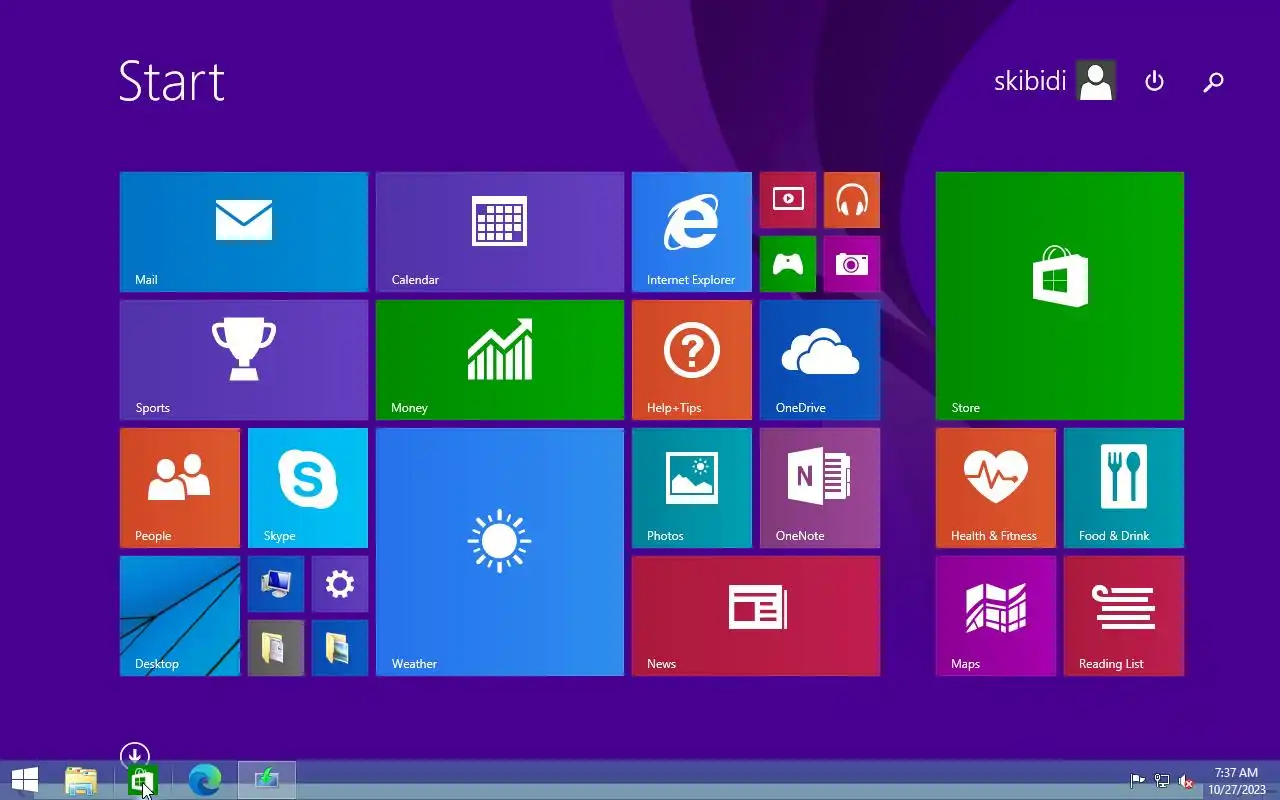
Task: Open the Reading List tile
Action: tap(1124, 616)
